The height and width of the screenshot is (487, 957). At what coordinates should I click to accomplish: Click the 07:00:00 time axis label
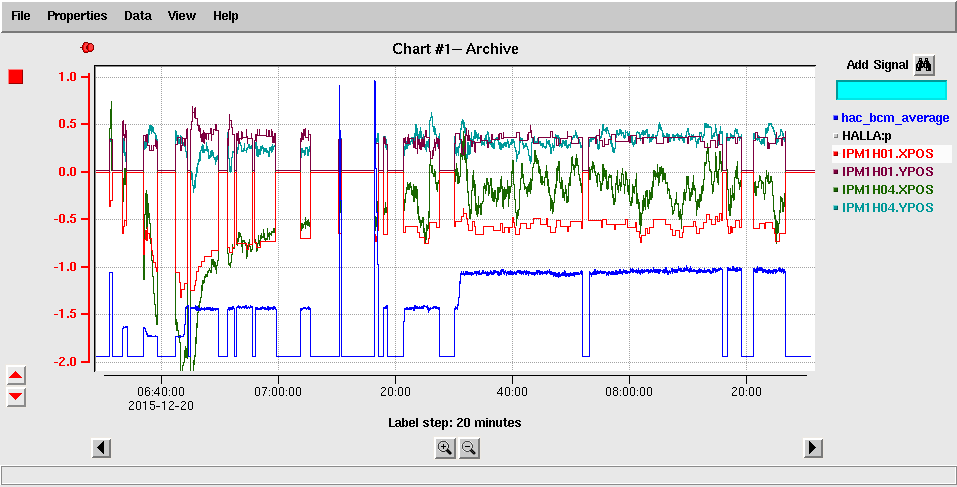(x=278, y=391)
